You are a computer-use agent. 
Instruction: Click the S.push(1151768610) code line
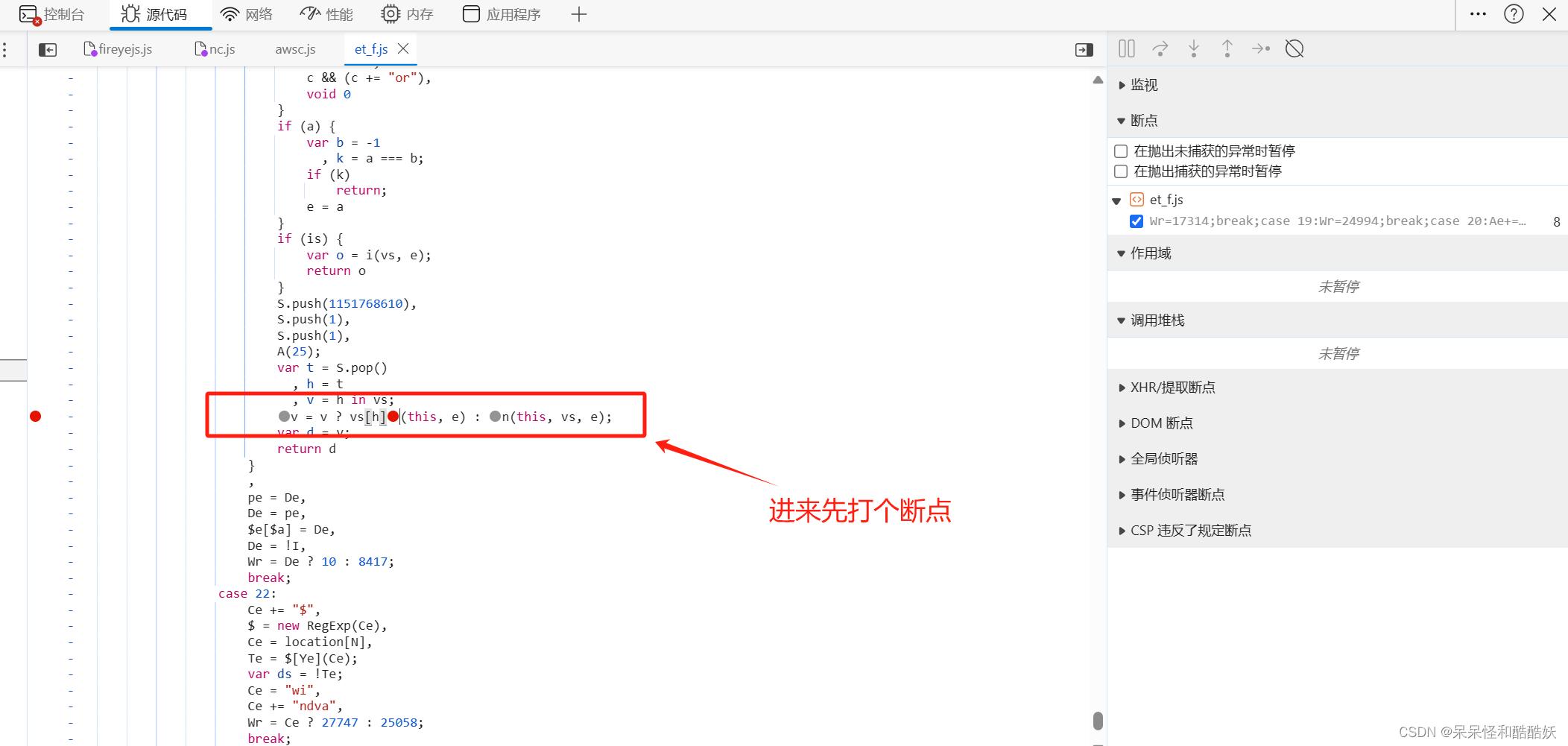tap(347, 303)
